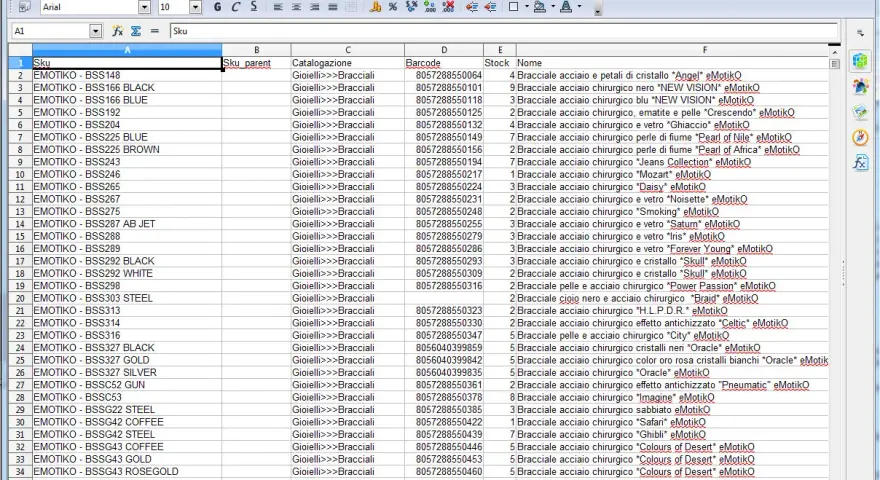Justify cell text
This screenshot has height=480, width=880.
click(x=333, y=7)
